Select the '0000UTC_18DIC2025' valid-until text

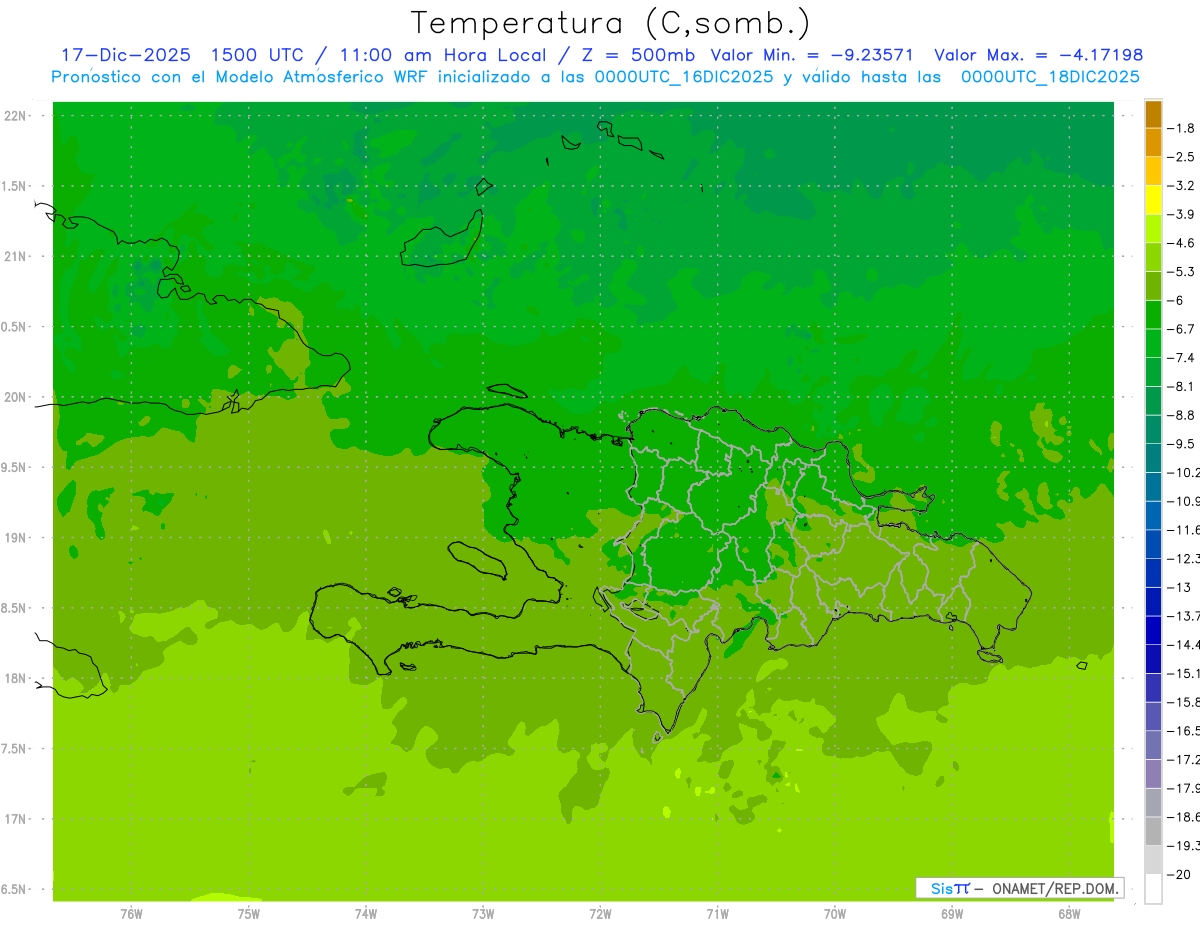point(1050,77)
